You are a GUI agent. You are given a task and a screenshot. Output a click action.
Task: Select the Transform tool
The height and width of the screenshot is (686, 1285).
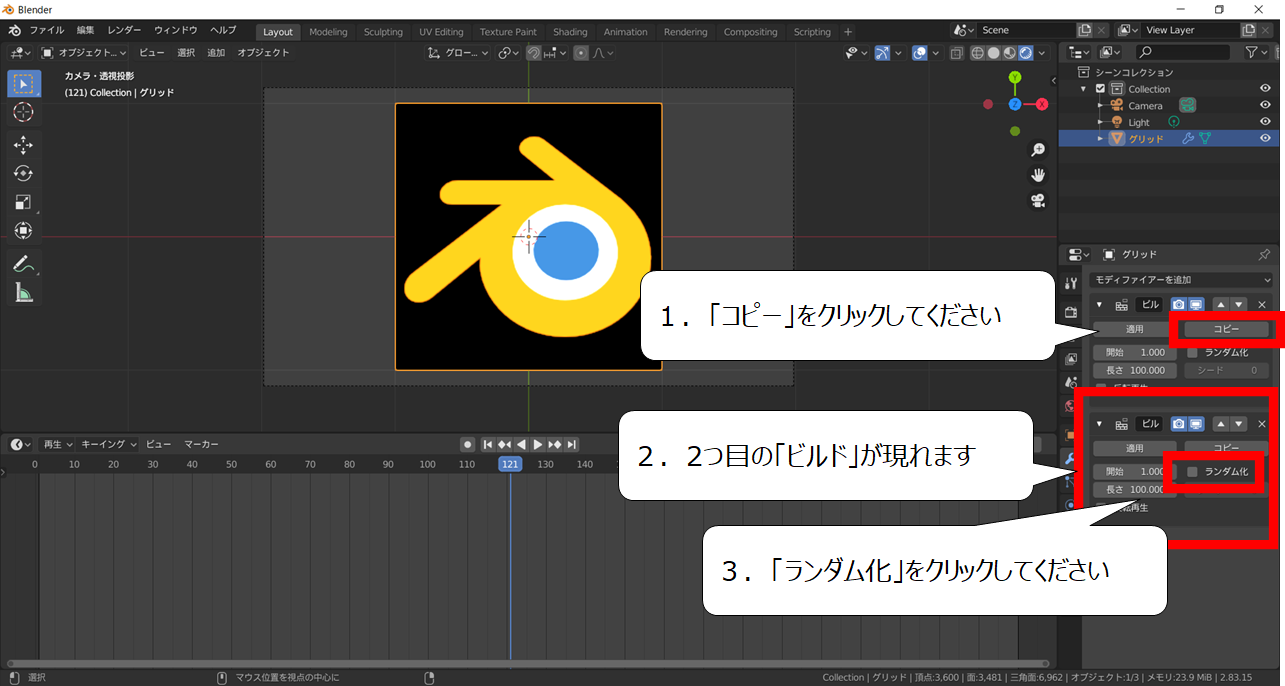click(x=24, y=231)
